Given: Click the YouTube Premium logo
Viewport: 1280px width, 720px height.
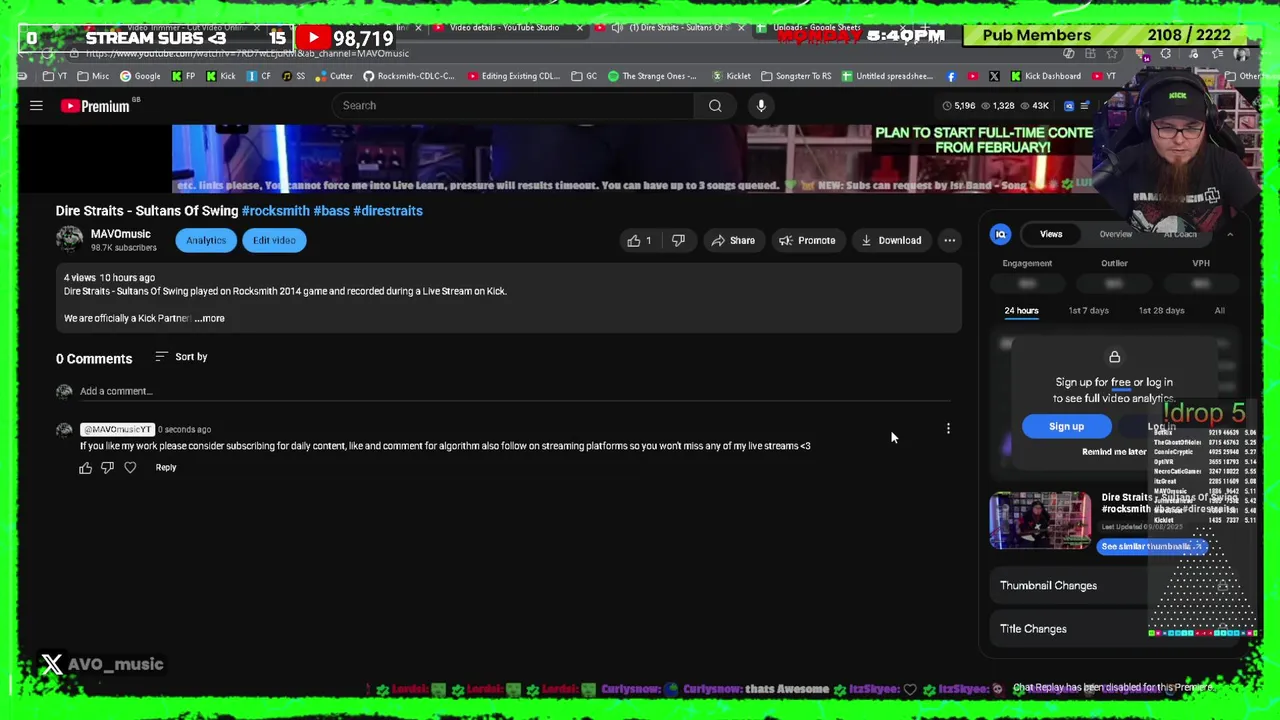Looking at the screenshot, I should coord(96,106).
